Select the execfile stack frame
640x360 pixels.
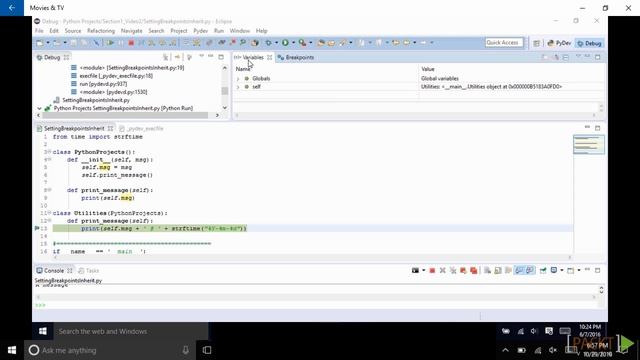(x=116, y=76)
